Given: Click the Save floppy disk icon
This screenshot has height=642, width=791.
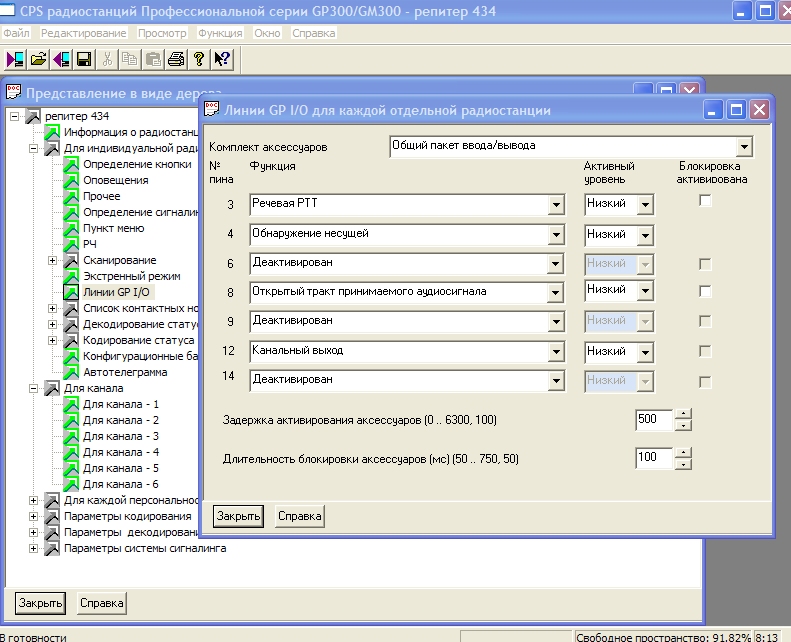Looking at the screenshot, I should pyautogui.click(x=84, y=60).
